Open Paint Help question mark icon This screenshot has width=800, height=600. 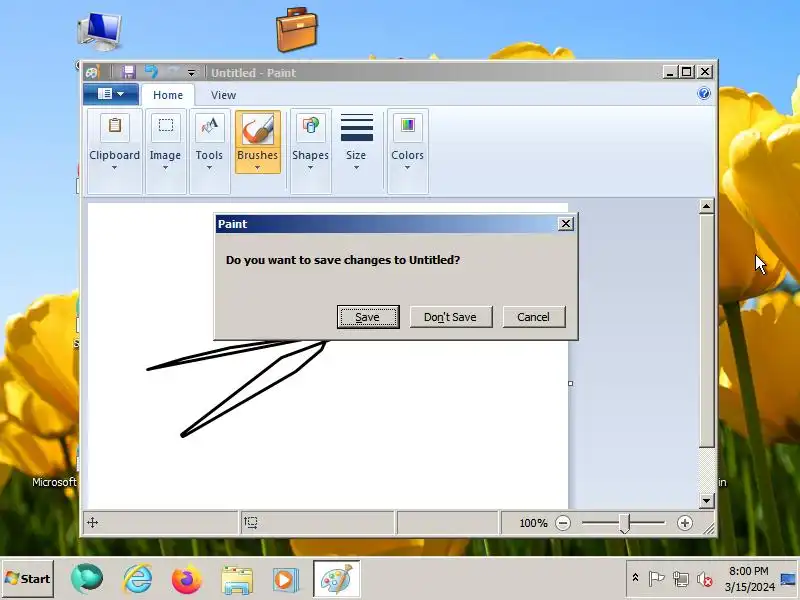[x=704, y=93]
